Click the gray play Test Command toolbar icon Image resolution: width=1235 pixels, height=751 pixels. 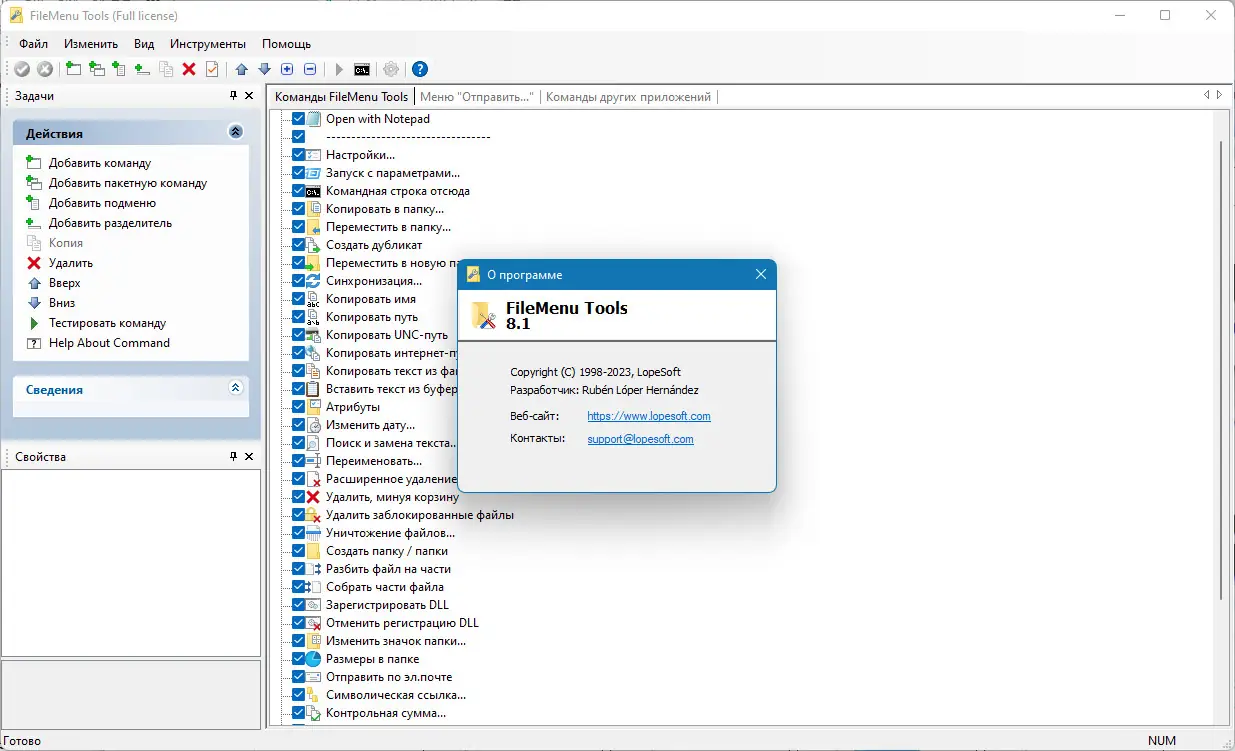(x=339, y=69)
